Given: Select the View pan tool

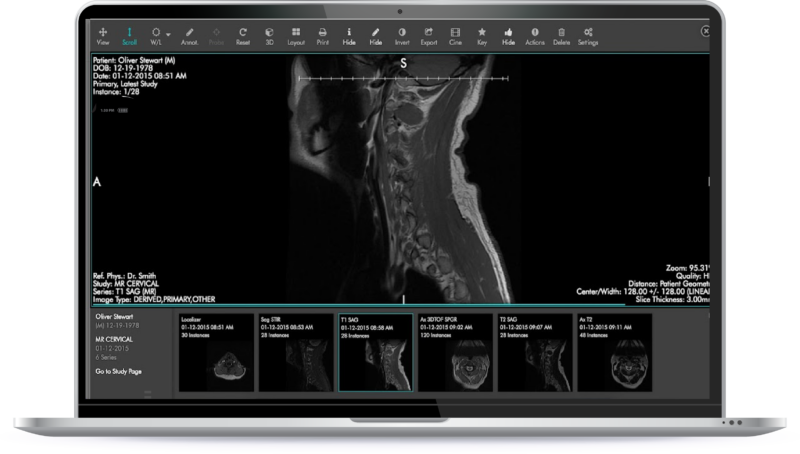Looking at the screenshot, I should [103, 36].
